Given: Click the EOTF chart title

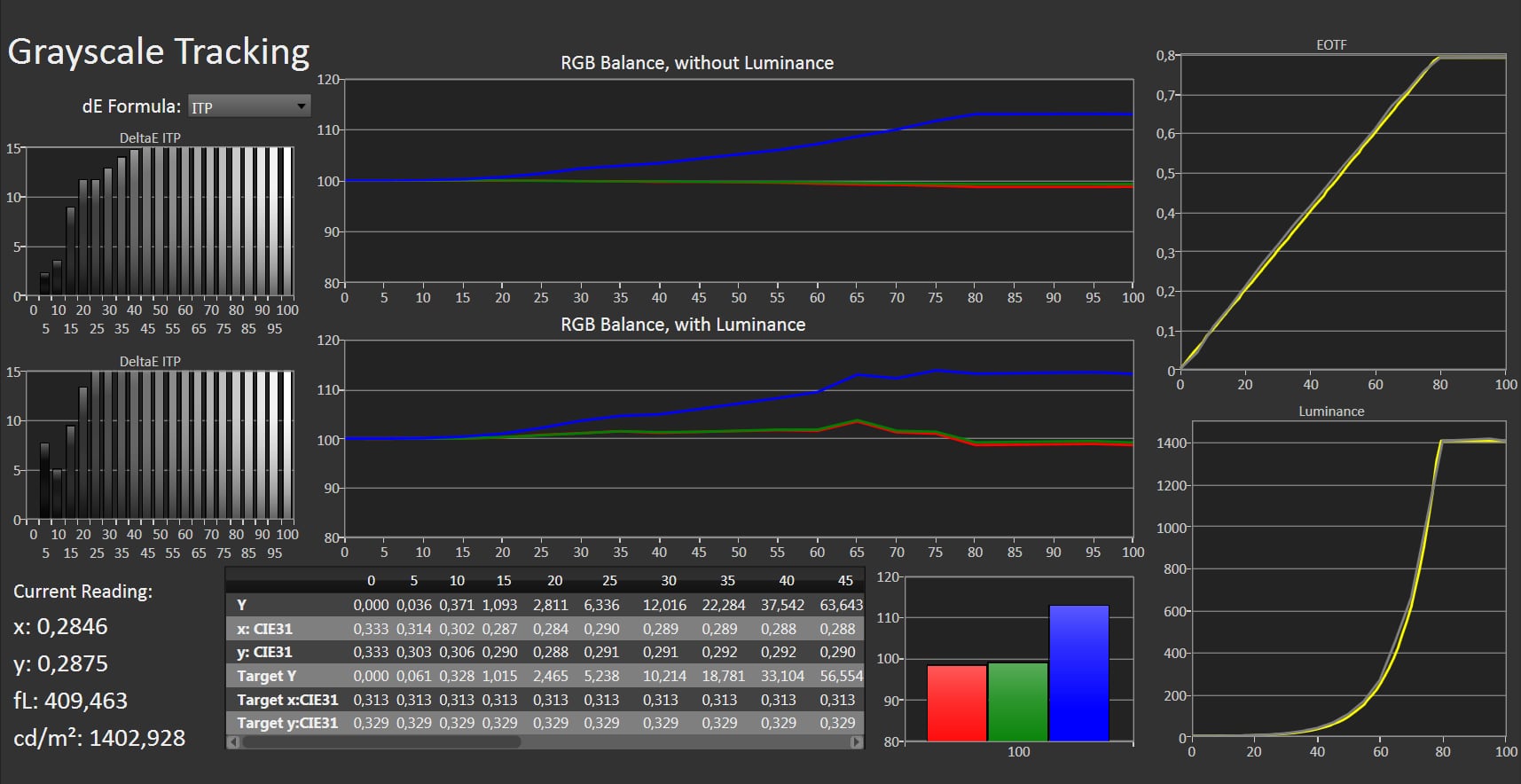Looking at the screenshot, I should 1331,44.
